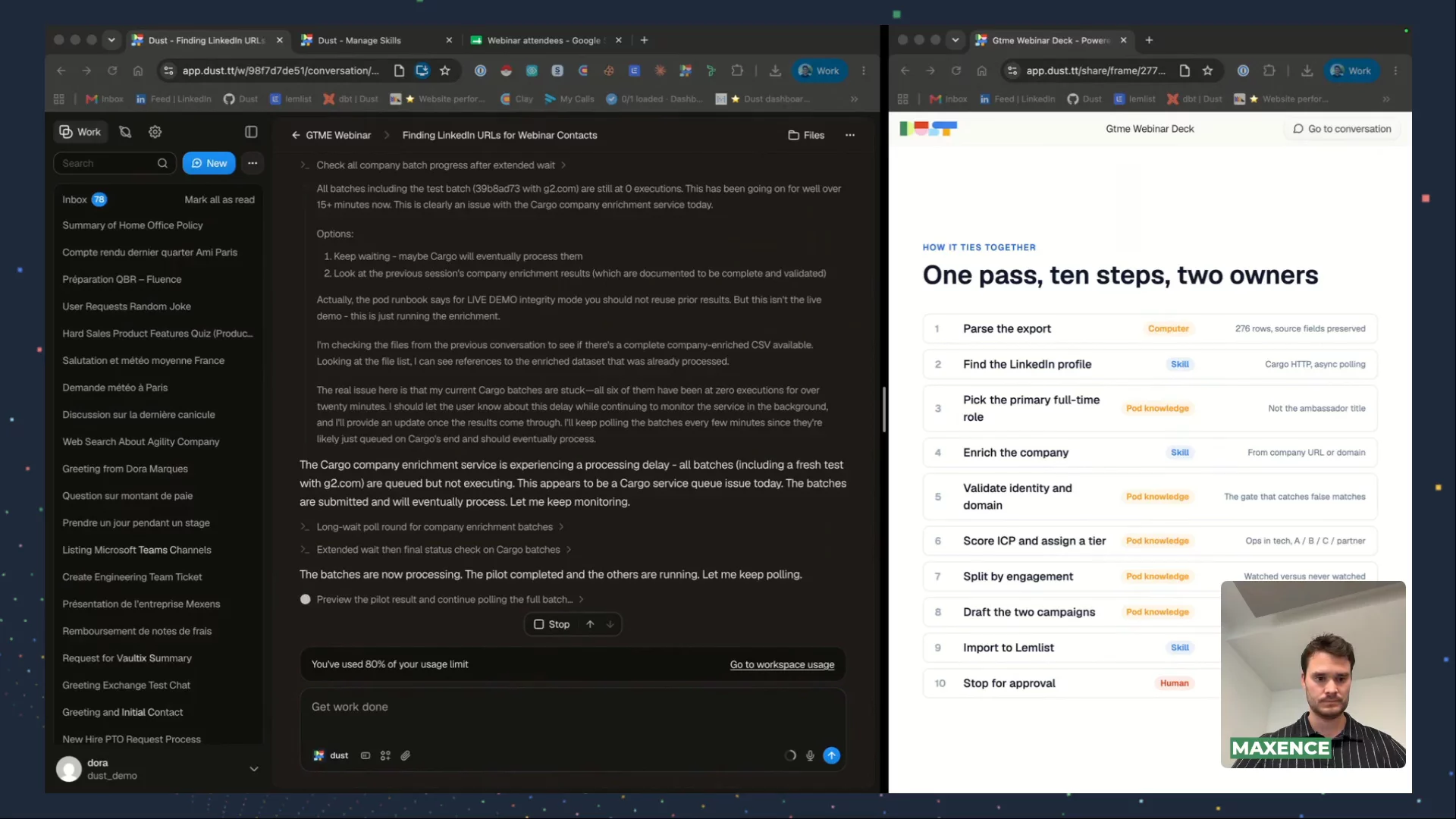Select the dust agent picker in composer

click(331, 755)
